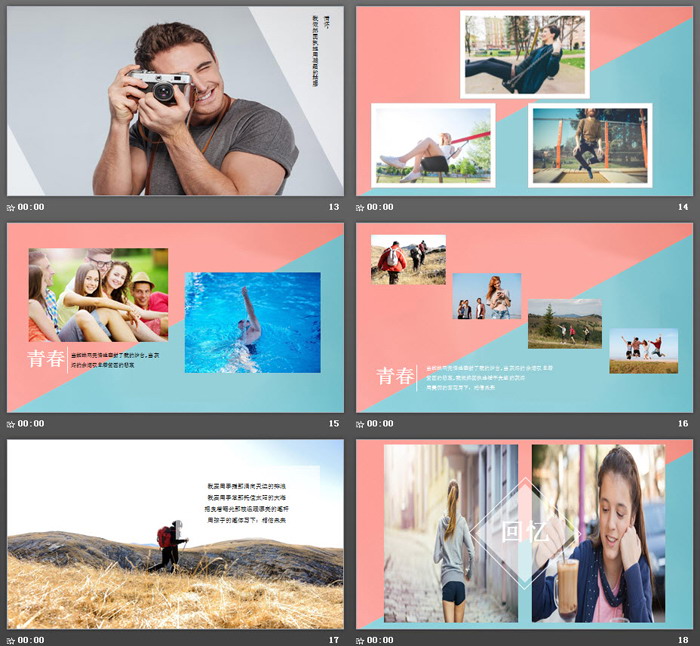700x646 pixels.
Task: Select the slide with the swimmer photo
Action: click(x=175, y=318)
